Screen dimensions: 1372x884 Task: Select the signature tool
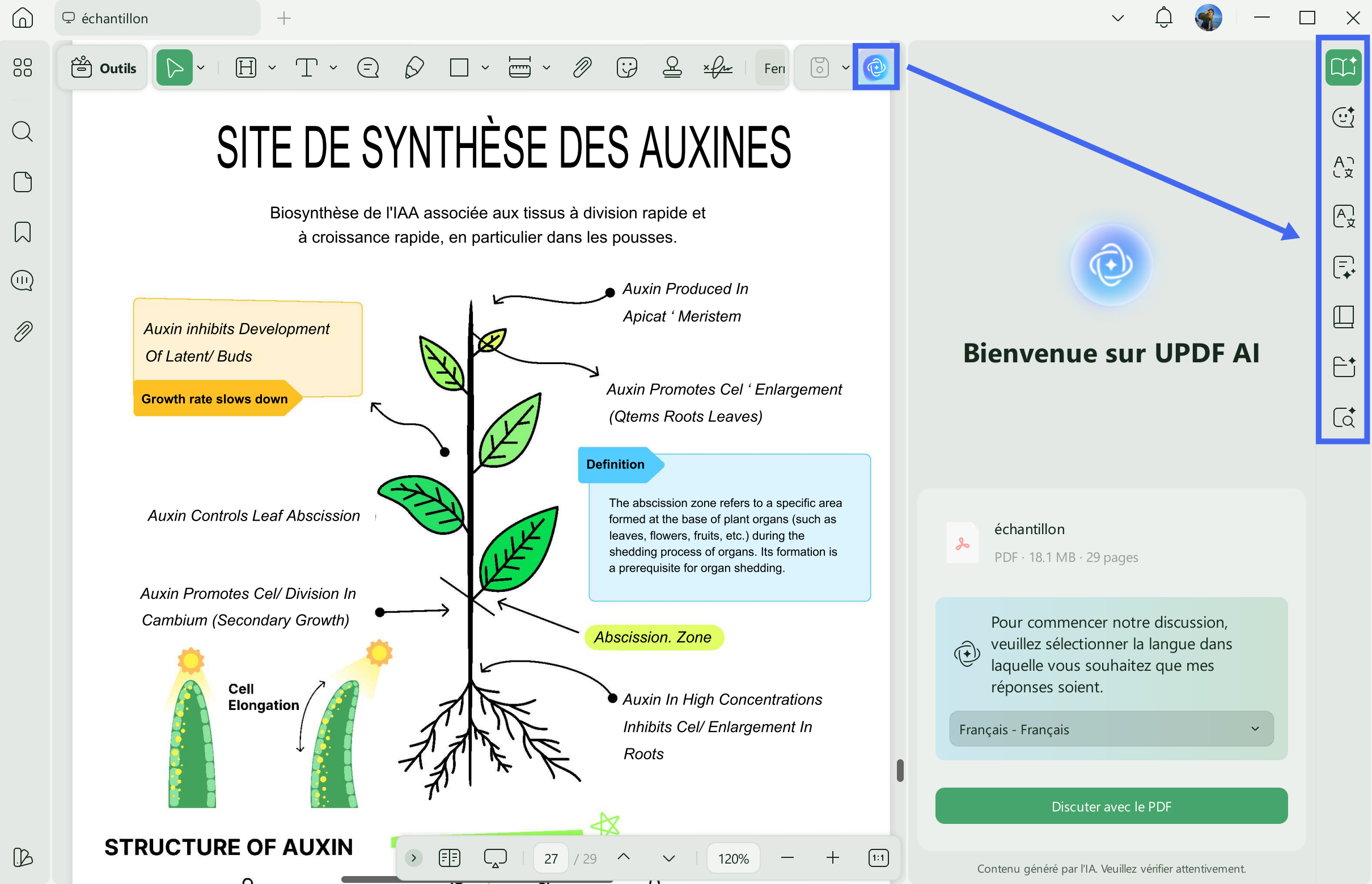(718, 67)
